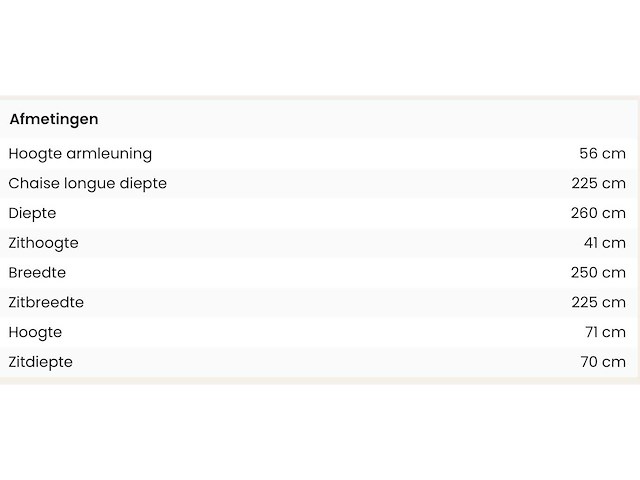Select the 260 cm depth value
This screenshot has width=640, height=480.
point(598,213)
